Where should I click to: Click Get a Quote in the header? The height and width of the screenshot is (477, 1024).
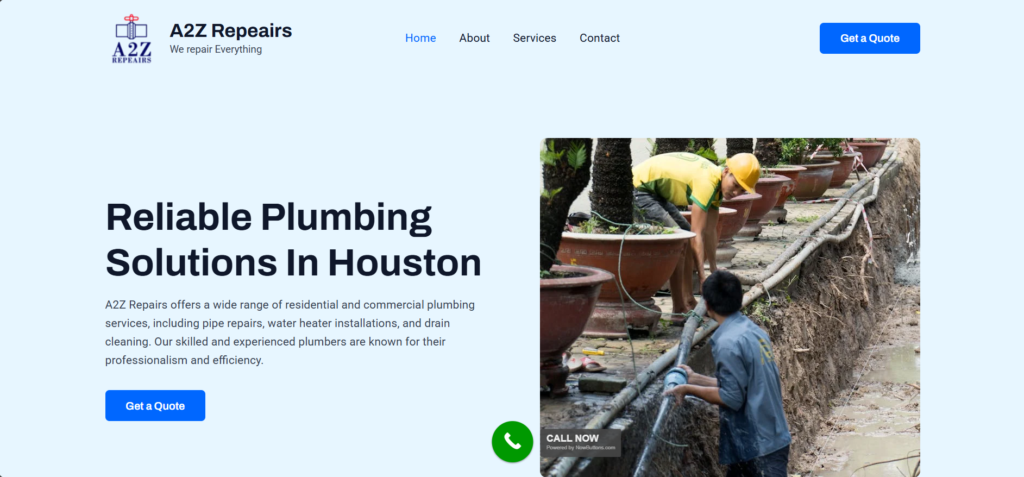pyautogui.click(x=870, y=38)
